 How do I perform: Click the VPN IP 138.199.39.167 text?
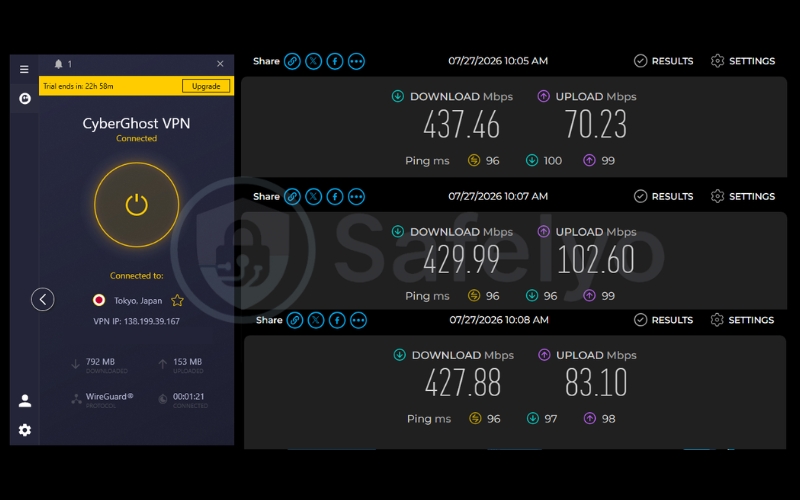point(136,321)
